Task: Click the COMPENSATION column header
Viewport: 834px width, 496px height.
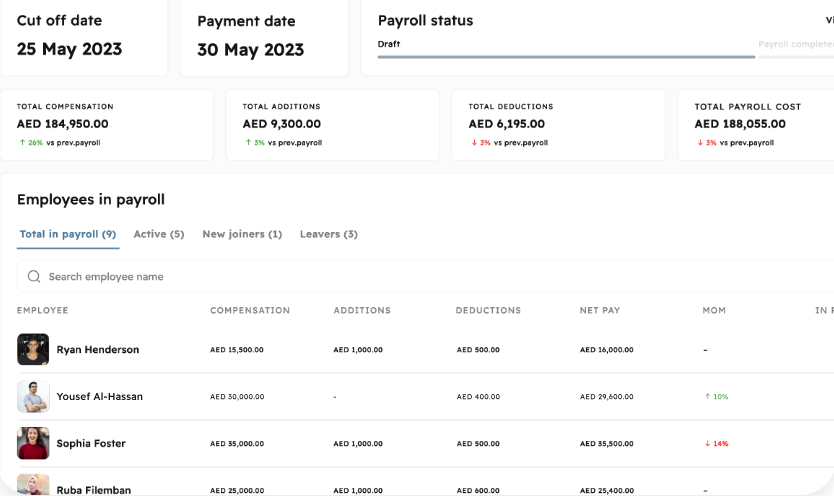Action: click(x=250, y=310)
